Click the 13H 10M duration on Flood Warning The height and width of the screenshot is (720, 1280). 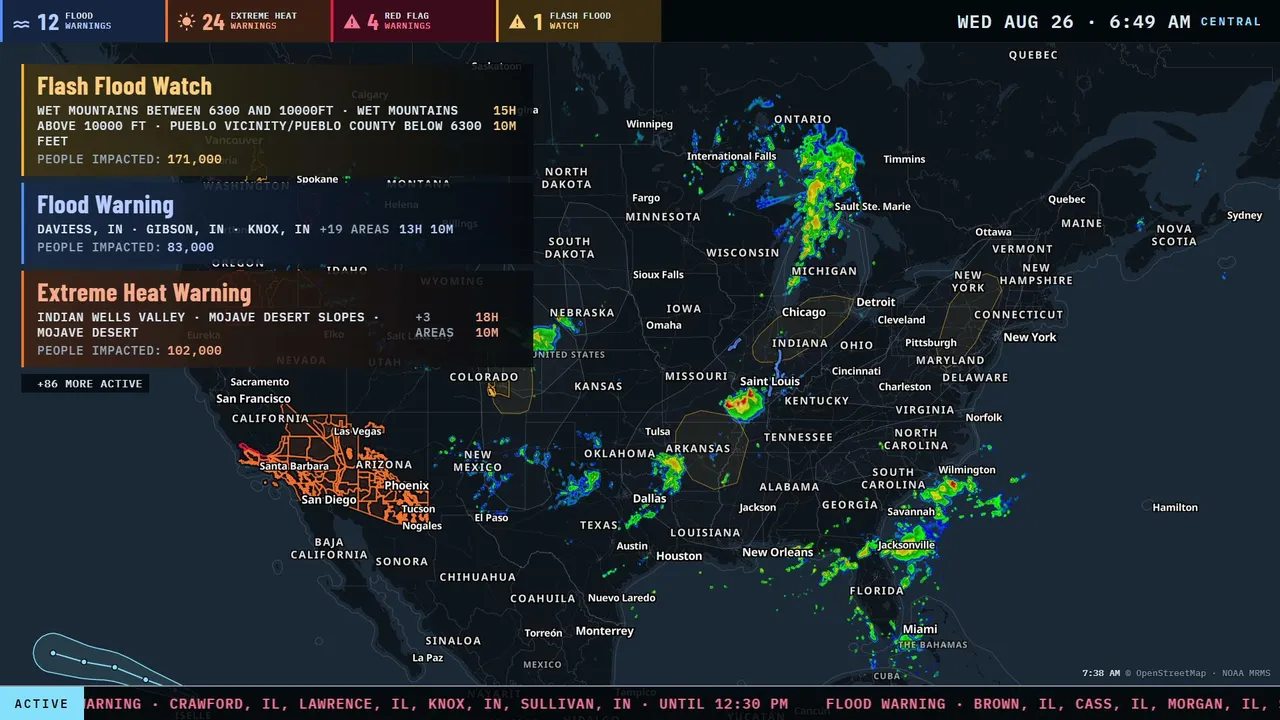click(426, 230)
